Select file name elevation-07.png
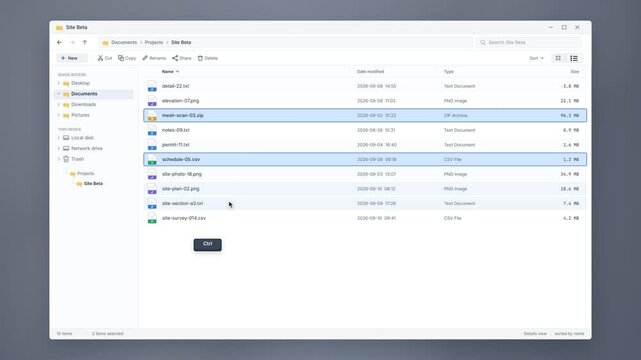The image size is (641, 360). [x=180, y=101]
